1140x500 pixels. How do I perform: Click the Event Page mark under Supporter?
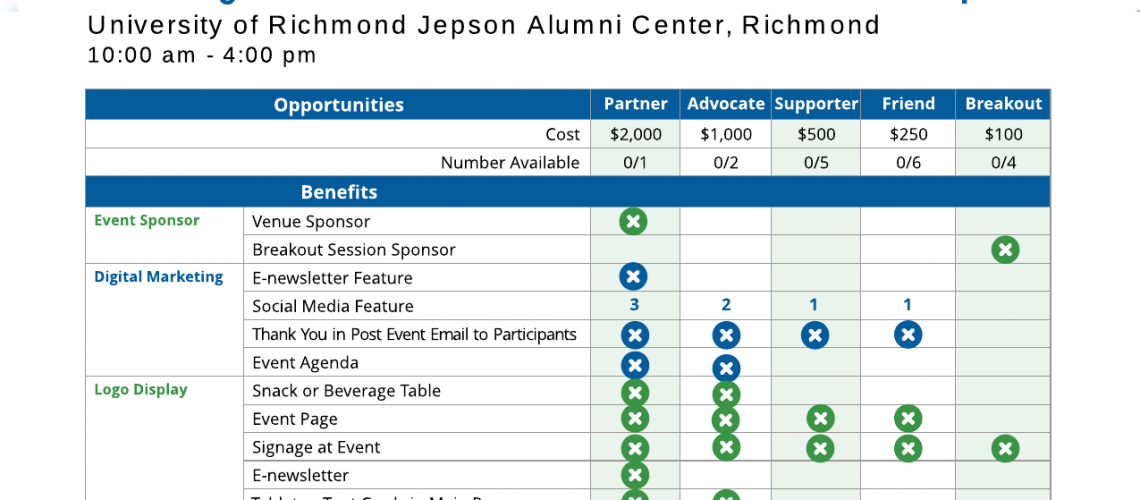click(x=820, y=419)
